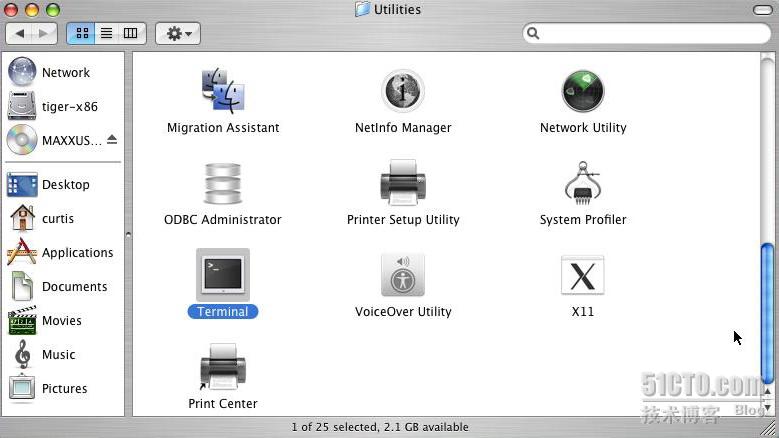Go forward to next folder
779x438 pixels.
click(x=44, y=33)
